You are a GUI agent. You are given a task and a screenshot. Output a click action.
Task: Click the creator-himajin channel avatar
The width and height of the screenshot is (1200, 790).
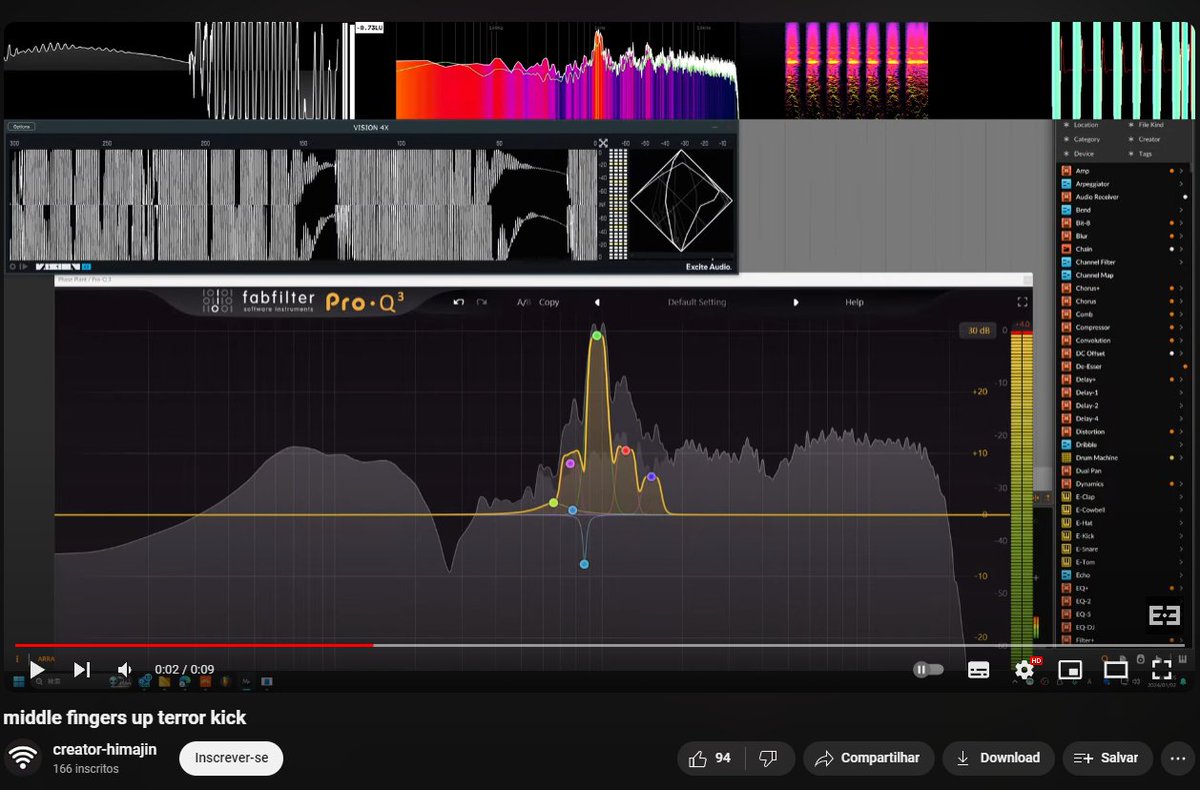point(23,758)
